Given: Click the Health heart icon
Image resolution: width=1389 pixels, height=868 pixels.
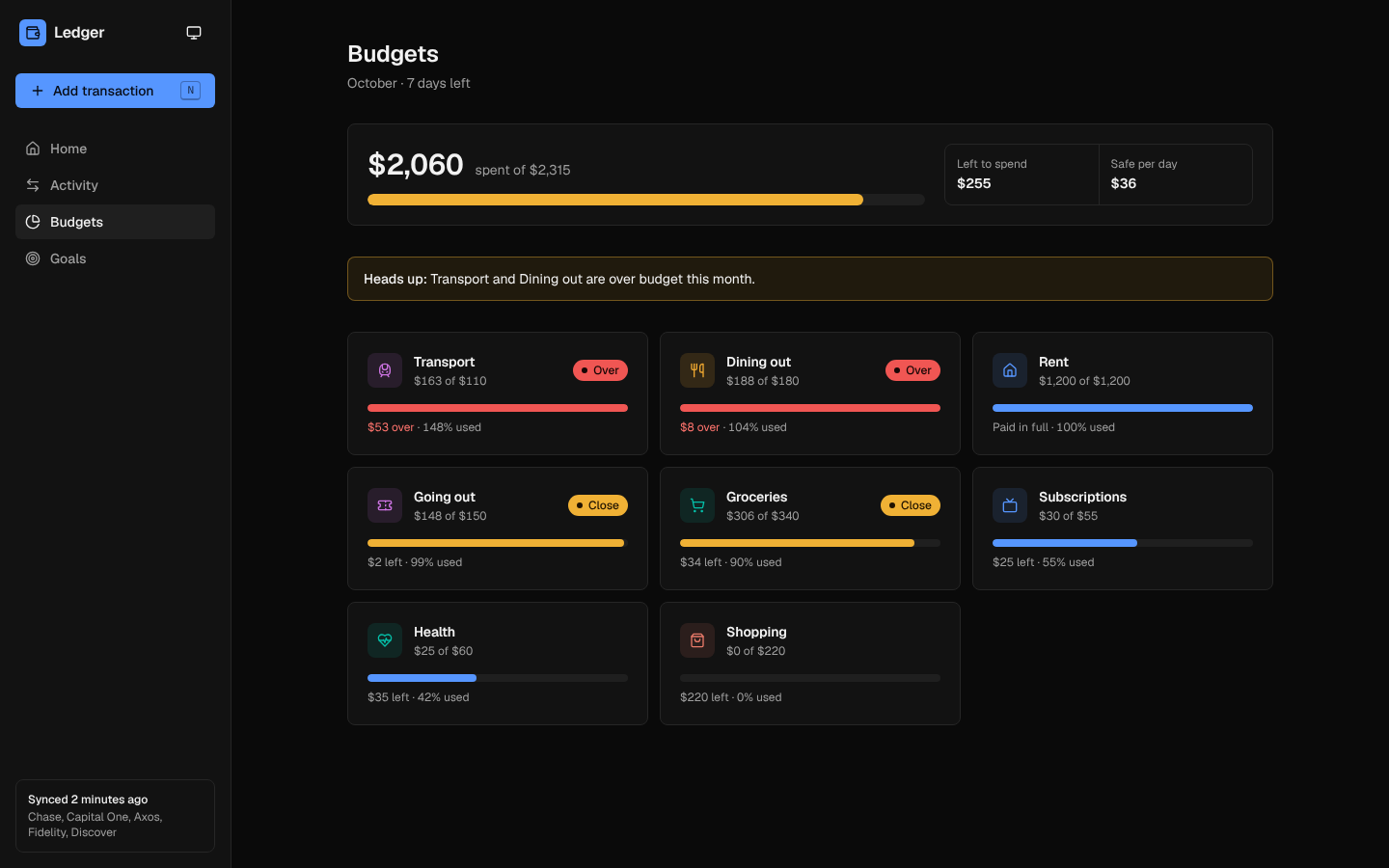Looking at the screenshot, I should click(385, 640).
